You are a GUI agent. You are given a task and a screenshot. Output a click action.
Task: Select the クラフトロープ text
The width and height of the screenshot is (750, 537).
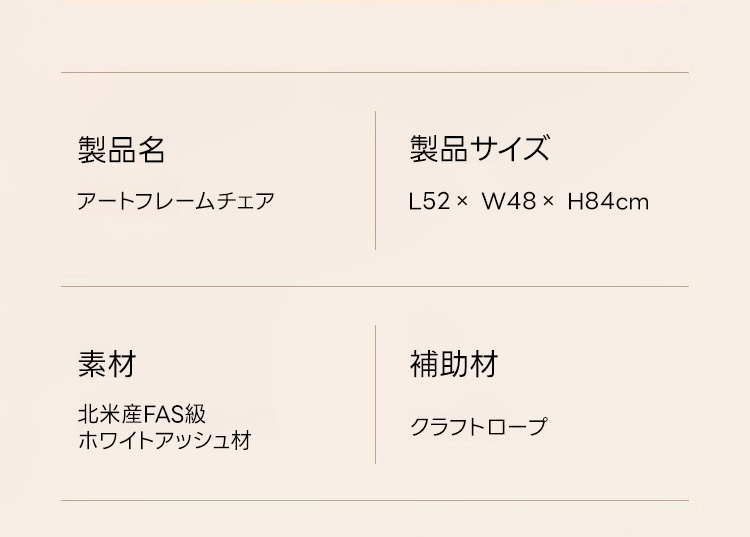(x=478, y=427)
